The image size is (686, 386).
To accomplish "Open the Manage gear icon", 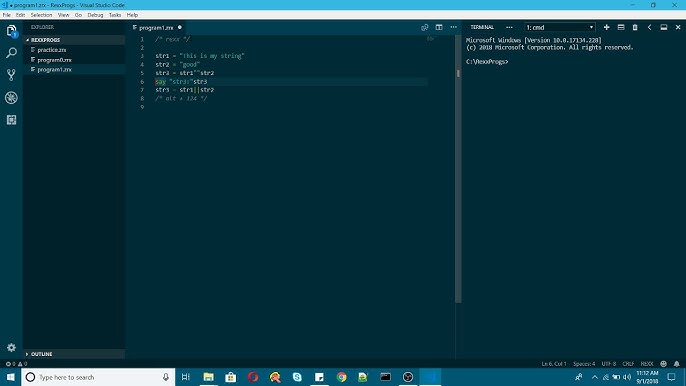I will 11,347.
